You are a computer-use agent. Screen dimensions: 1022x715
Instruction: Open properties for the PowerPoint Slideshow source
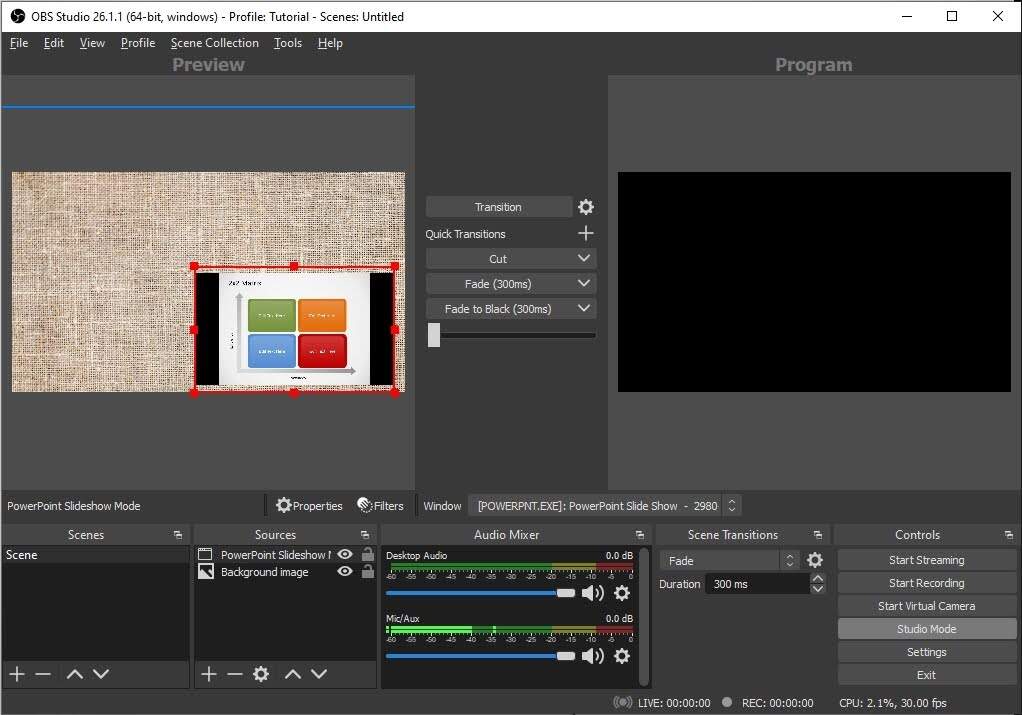(x=308, y=505)
